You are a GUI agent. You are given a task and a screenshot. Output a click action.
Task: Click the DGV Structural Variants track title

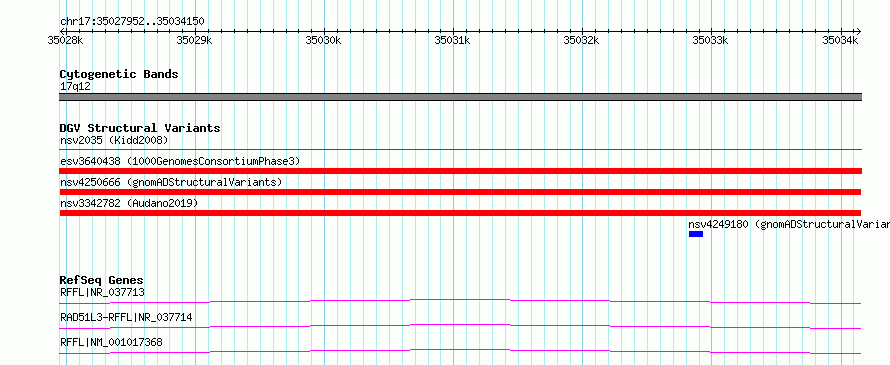[140, 128]
